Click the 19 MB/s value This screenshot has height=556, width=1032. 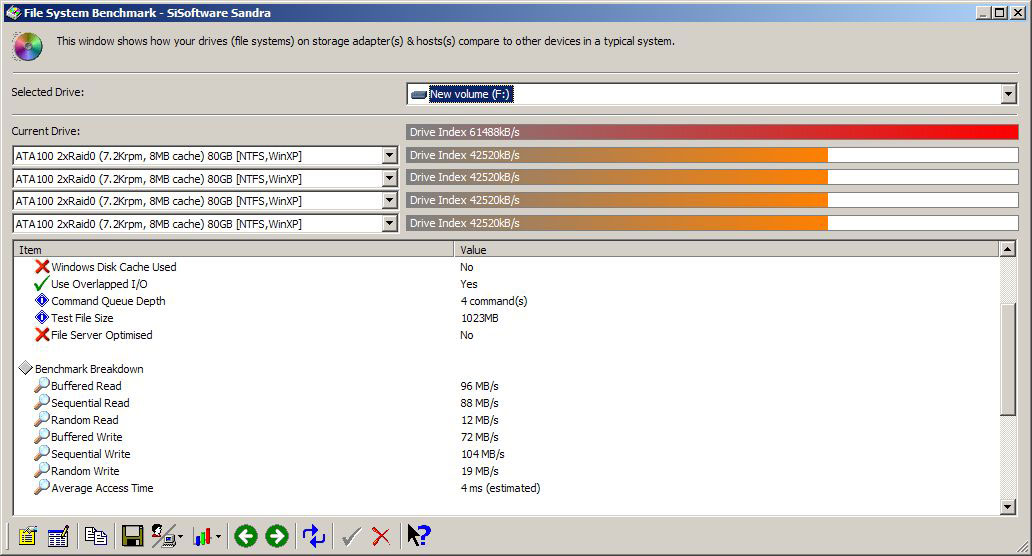[480, 471]
